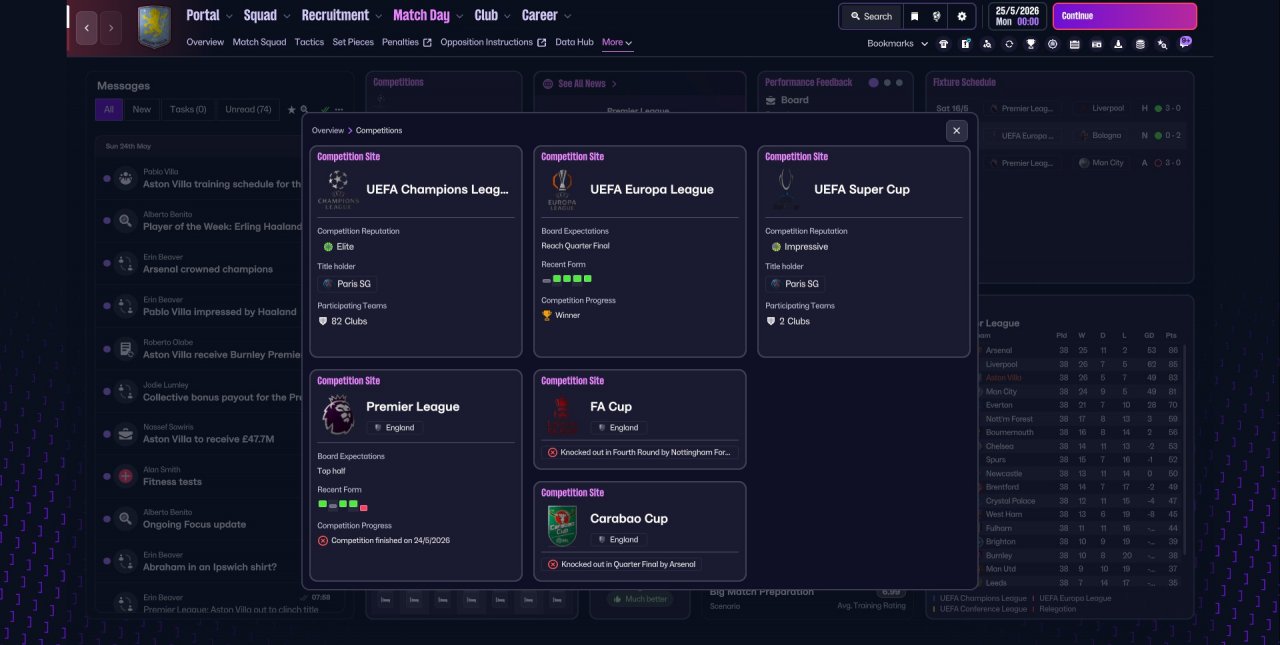This screenshot has height=645, width=1280.
Task: Click the exclamation note icon in bookmarks bar
Action: [x=965, y=44]
